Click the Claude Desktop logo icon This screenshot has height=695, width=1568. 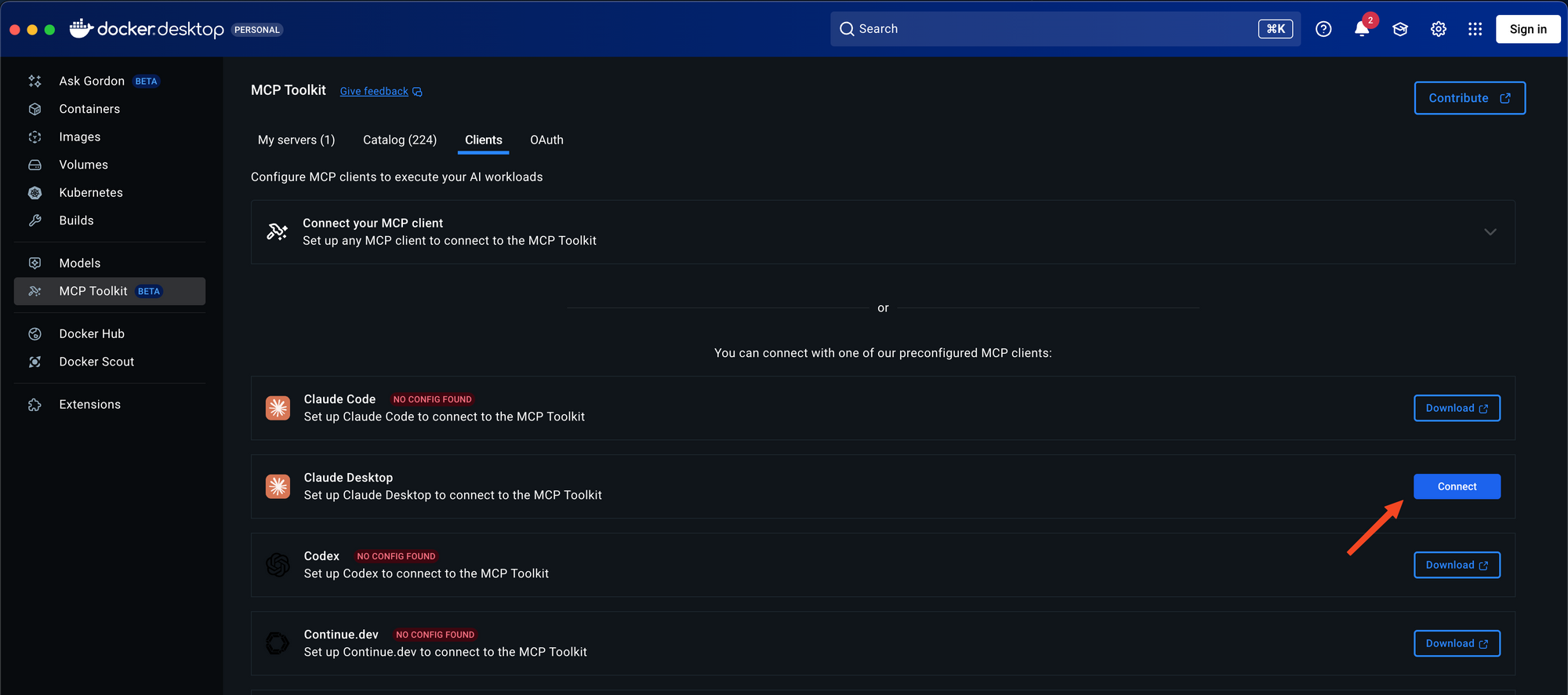[278, 486]
